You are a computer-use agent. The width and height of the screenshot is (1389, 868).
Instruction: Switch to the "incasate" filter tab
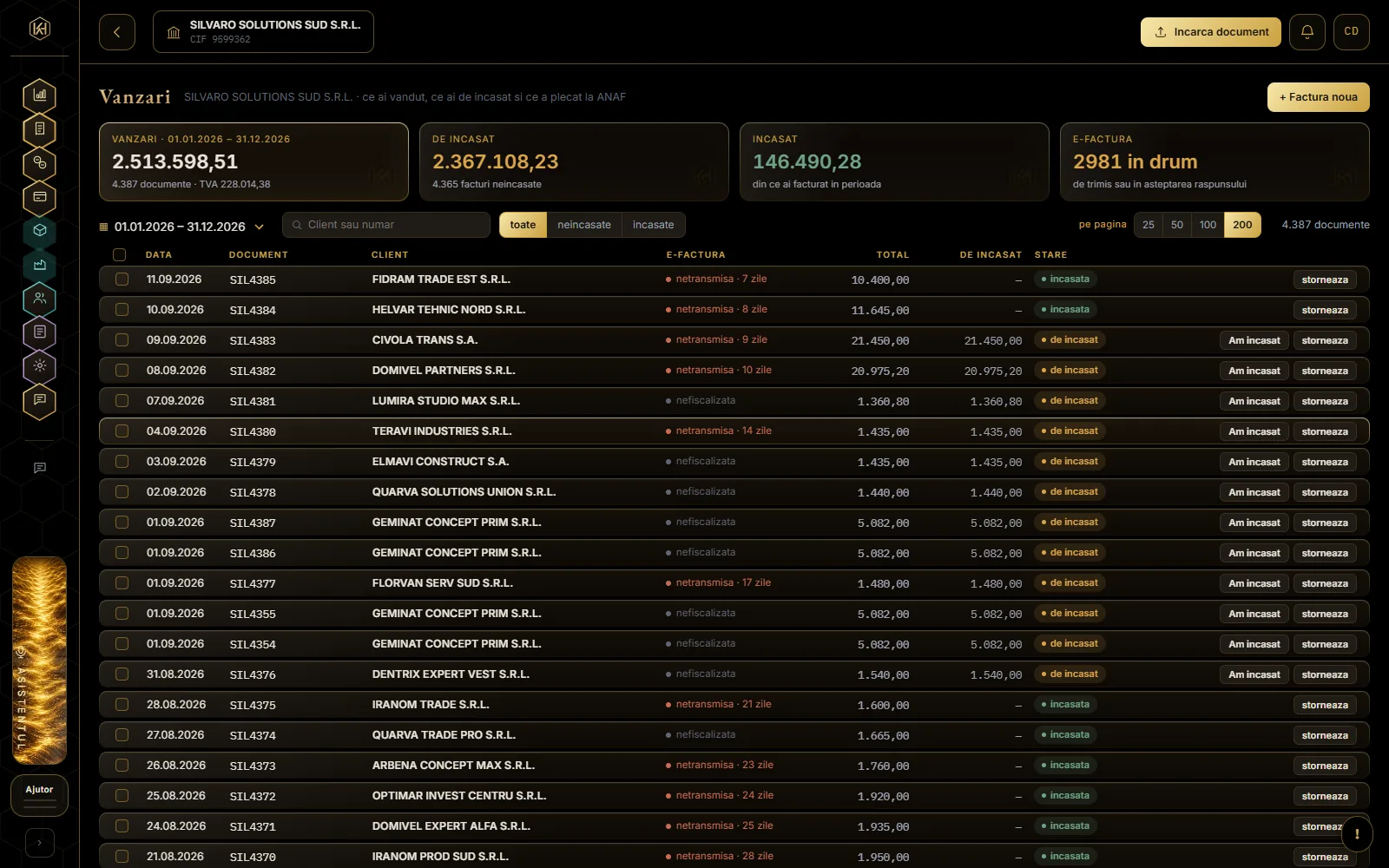pos(654,225)
